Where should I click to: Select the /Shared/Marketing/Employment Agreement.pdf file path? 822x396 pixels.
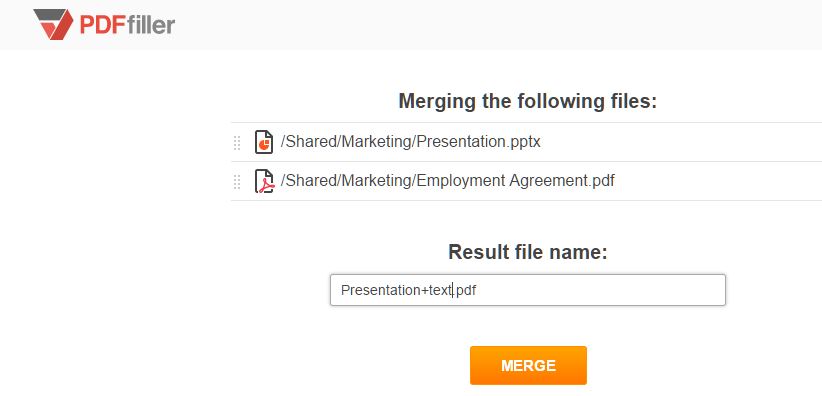pos(448,181)
